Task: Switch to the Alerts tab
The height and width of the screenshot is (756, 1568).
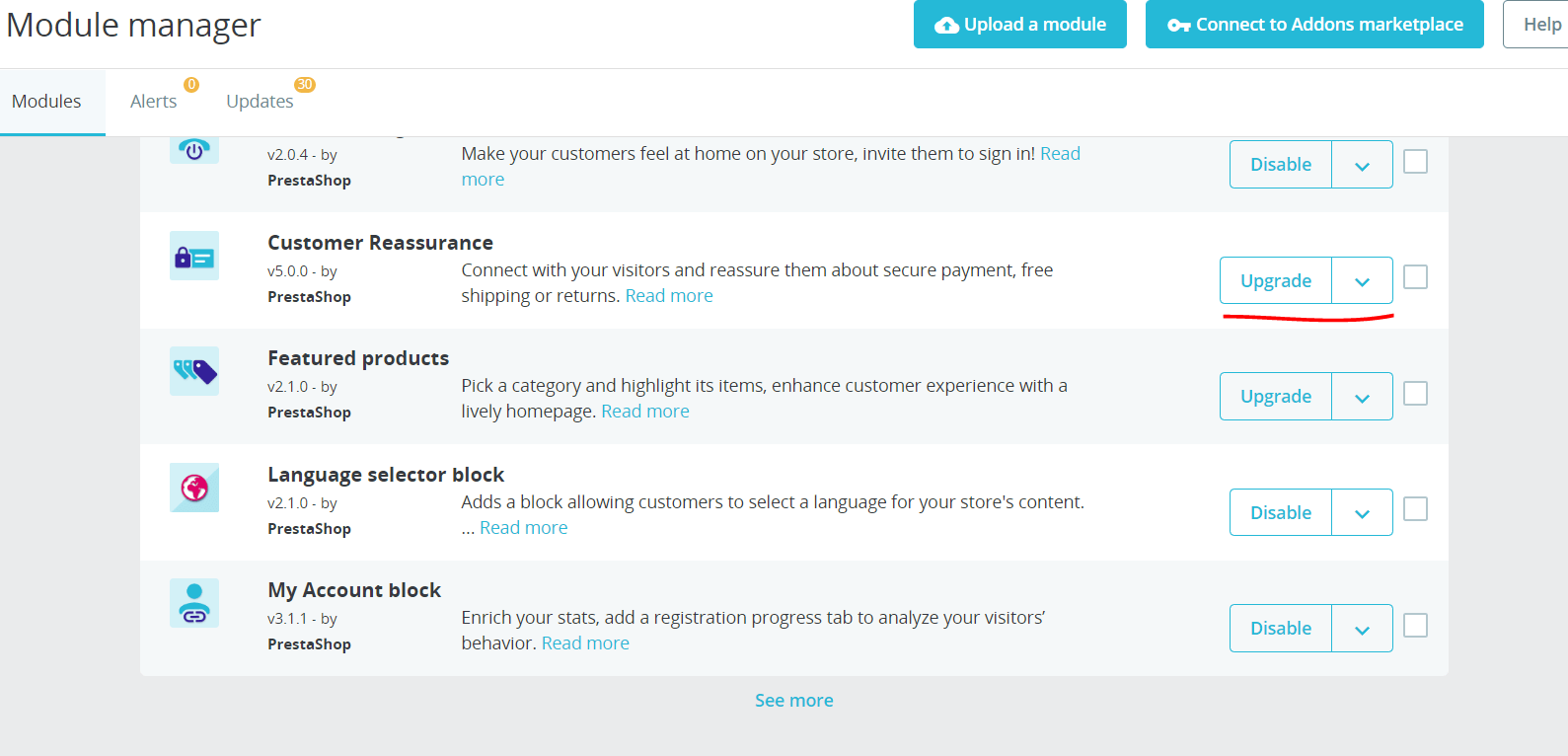Action: coord(154,102)
